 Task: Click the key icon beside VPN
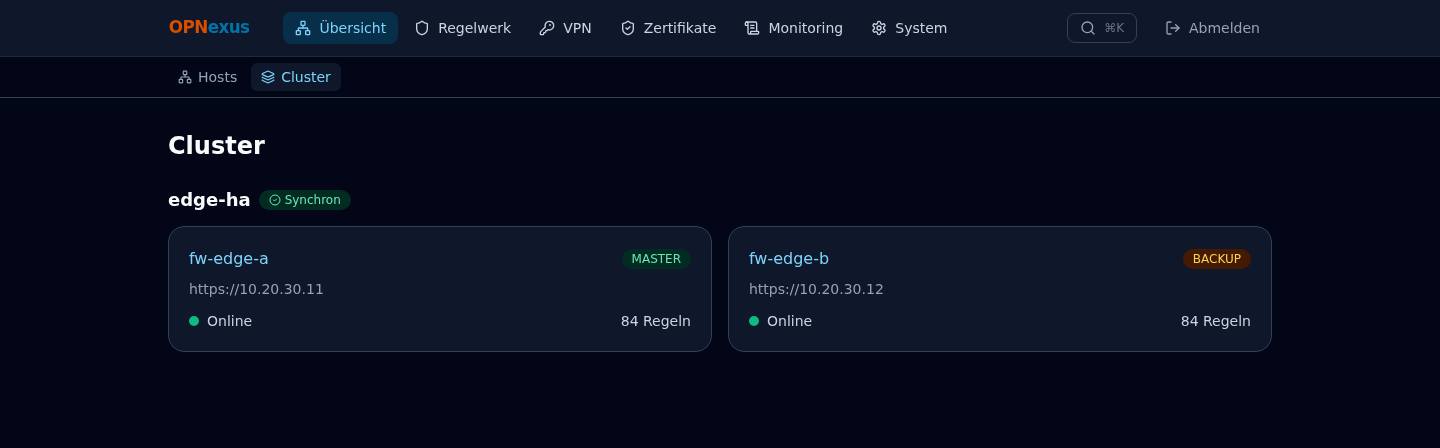547,28
